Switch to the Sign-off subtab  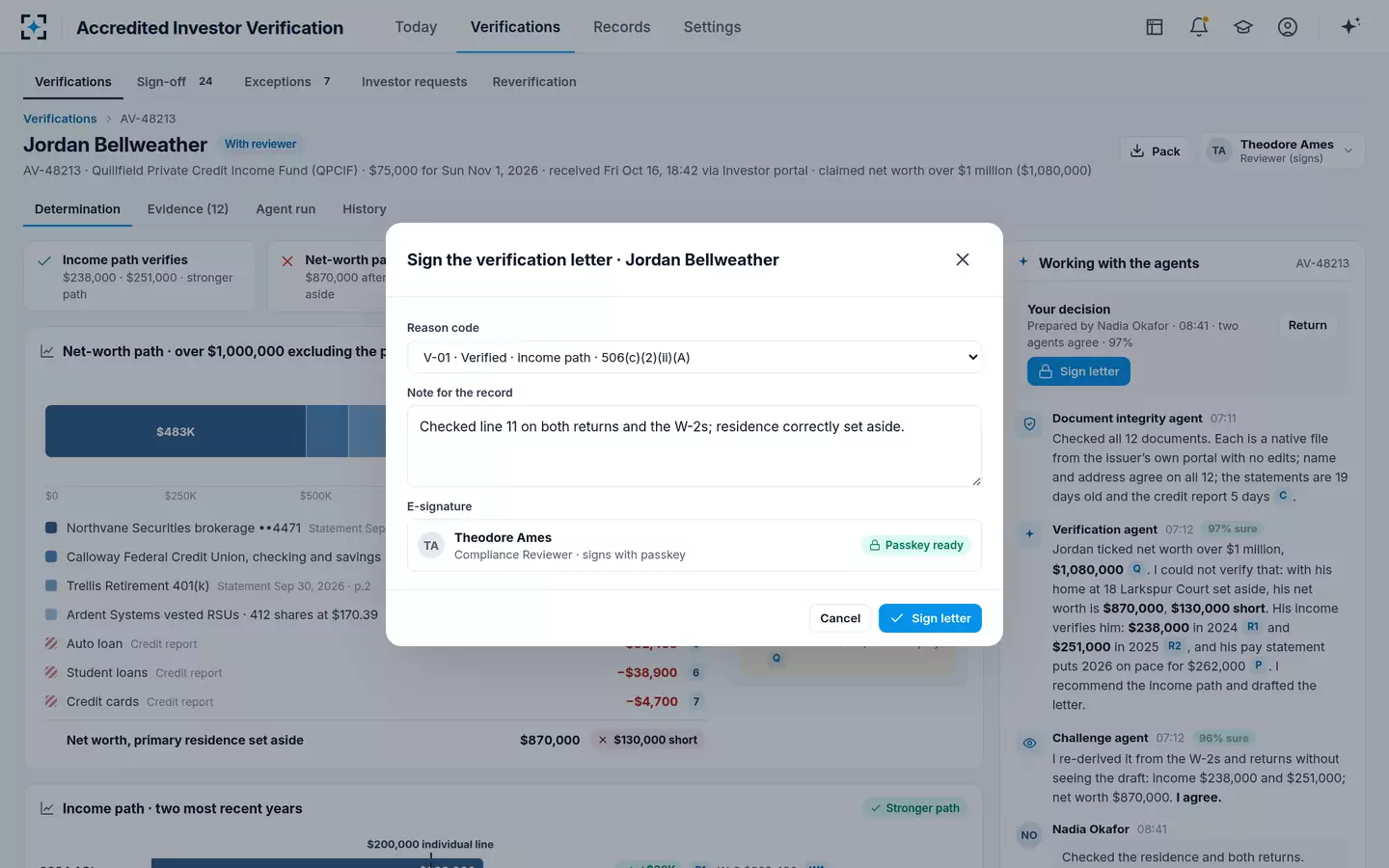pos(175,82)
